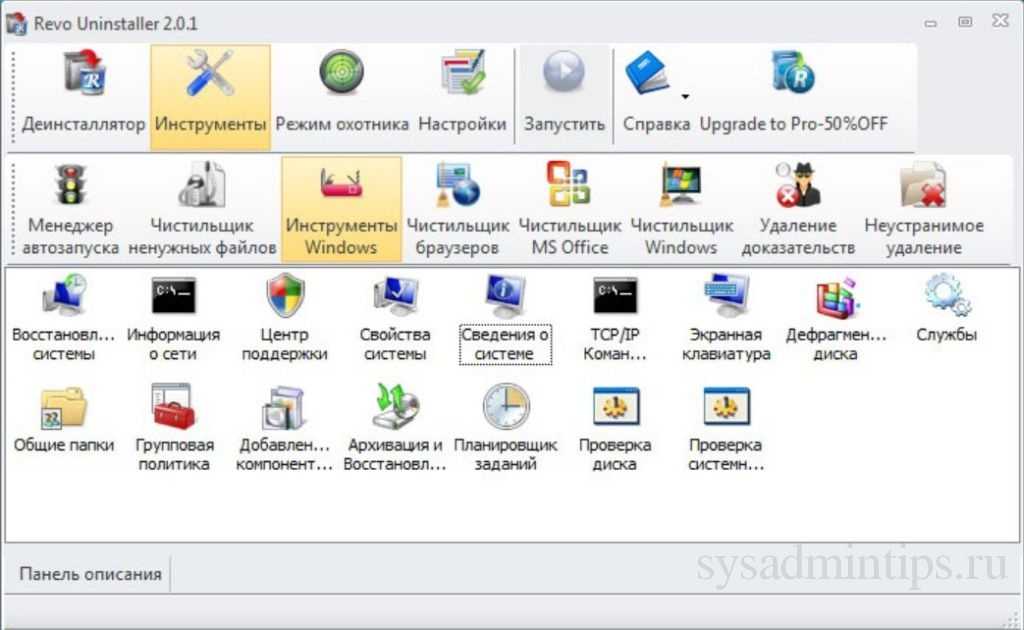Click Upgrade to Pro-50%OFF

click(793, 96)
